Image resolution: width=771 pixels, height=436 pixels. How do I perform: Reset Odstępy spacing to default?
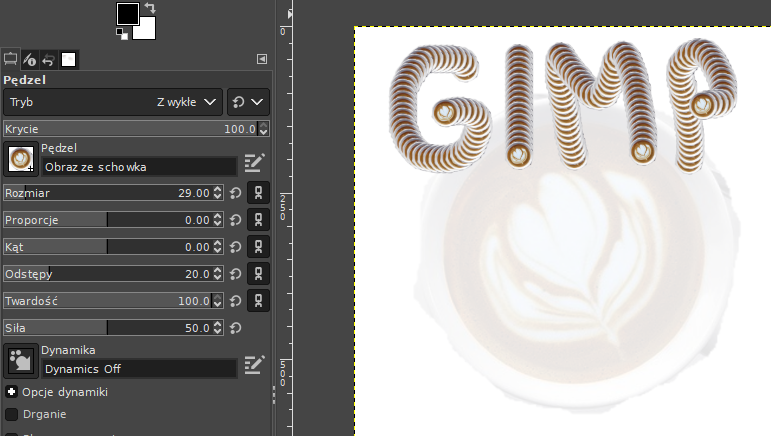[236, 274]
